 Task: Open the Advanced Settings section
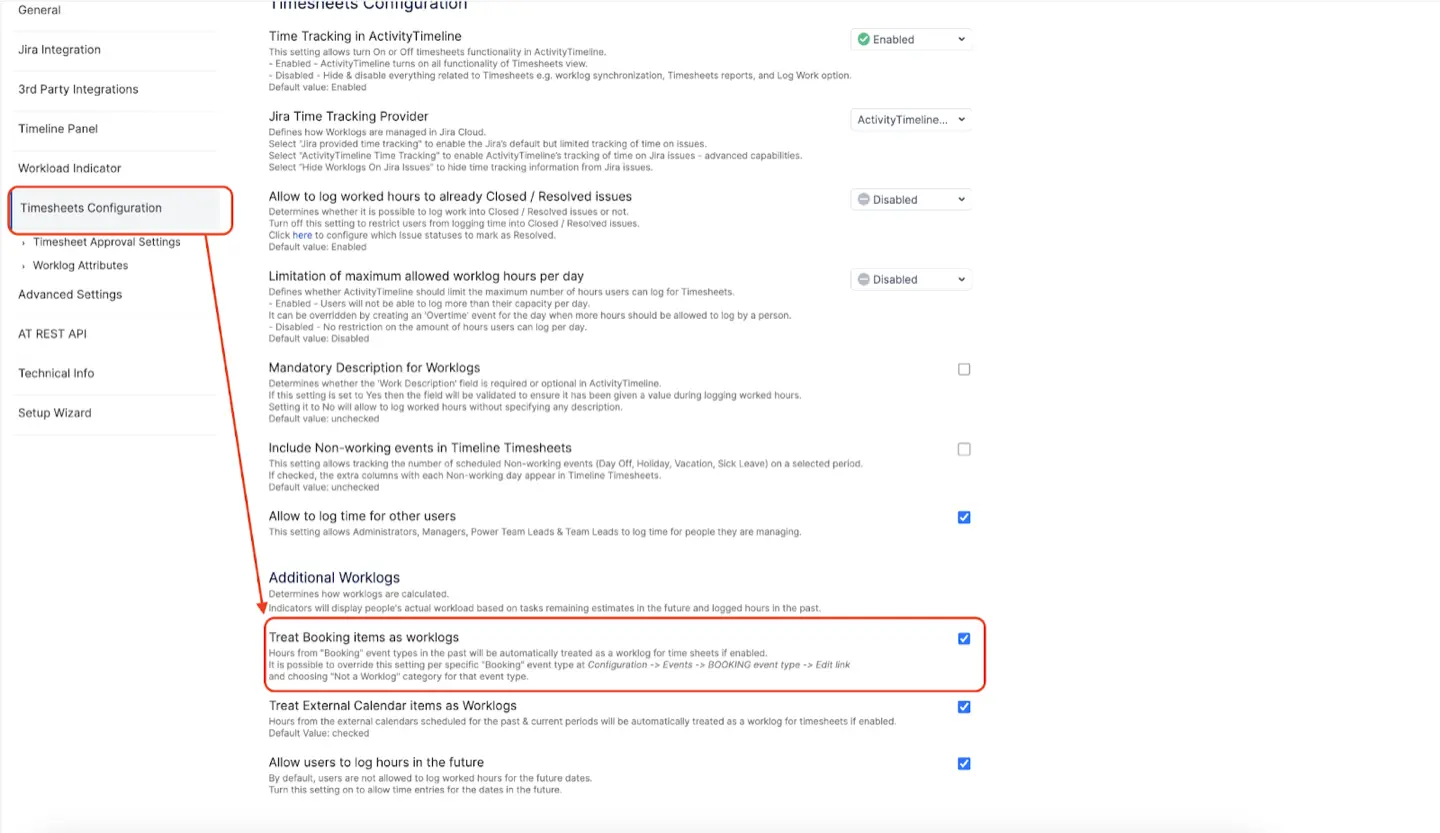pos(69,294)
